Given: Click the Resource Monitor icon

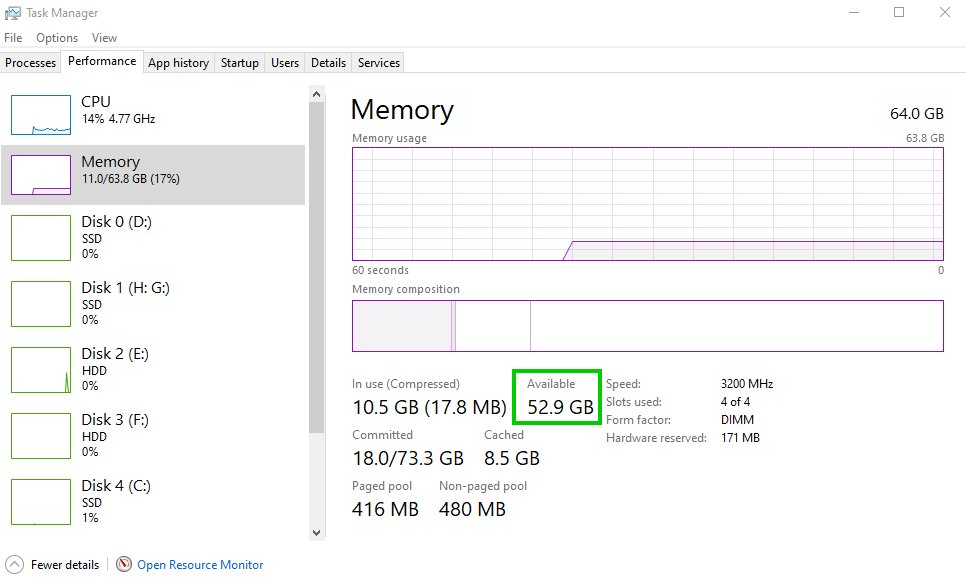Looking at the screenshot, I should (x=124, y=564).
